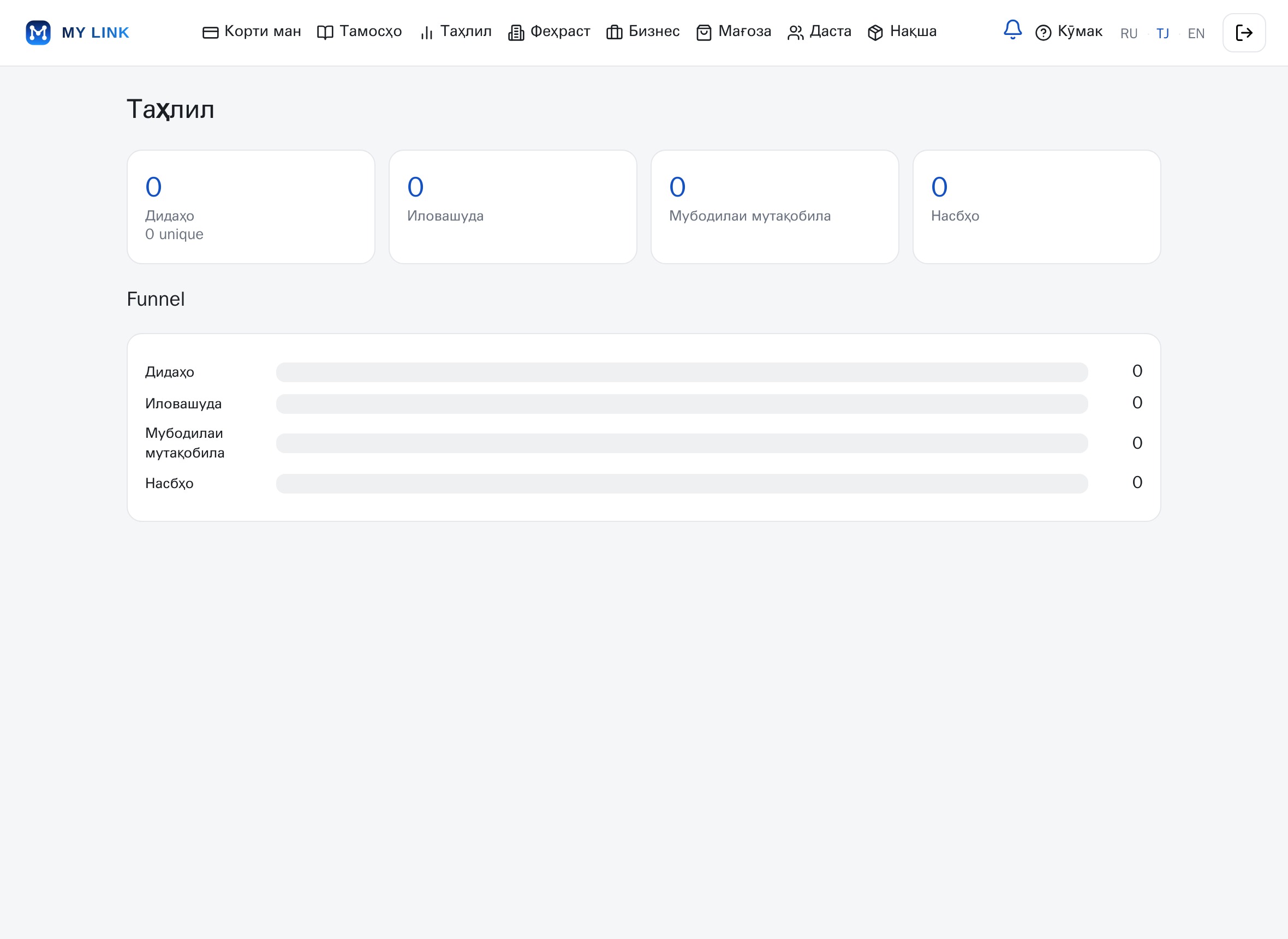This screenshot has width=1288, height=939.
Task: Click the 0 value in the Насбҳо funnel row
Action: pyautogui.click(x=1137, y=483)
